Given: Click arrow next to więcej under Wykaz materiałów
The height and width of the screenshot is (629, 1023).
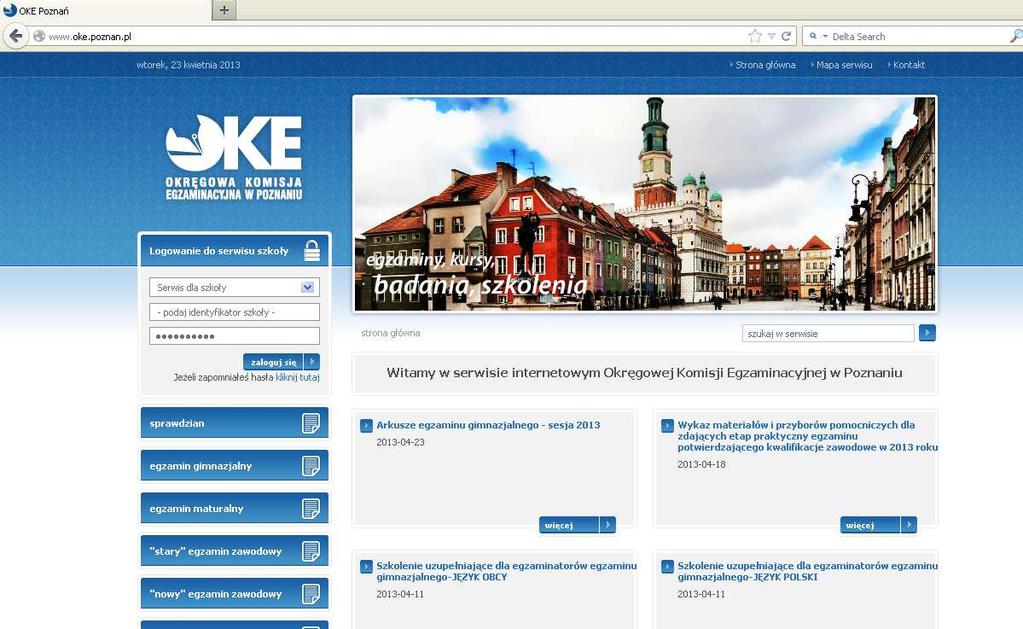Looking at the screenshot, I should pyautogui.click(x=909, y=525).
